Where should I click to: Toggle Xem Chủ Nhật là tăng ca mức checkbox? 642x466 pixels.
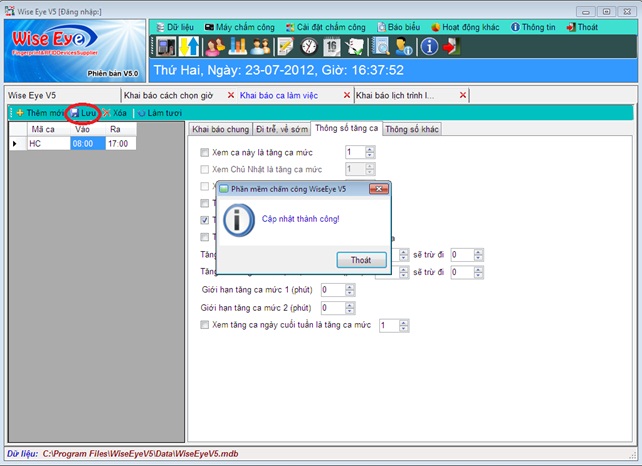point(204,170)
